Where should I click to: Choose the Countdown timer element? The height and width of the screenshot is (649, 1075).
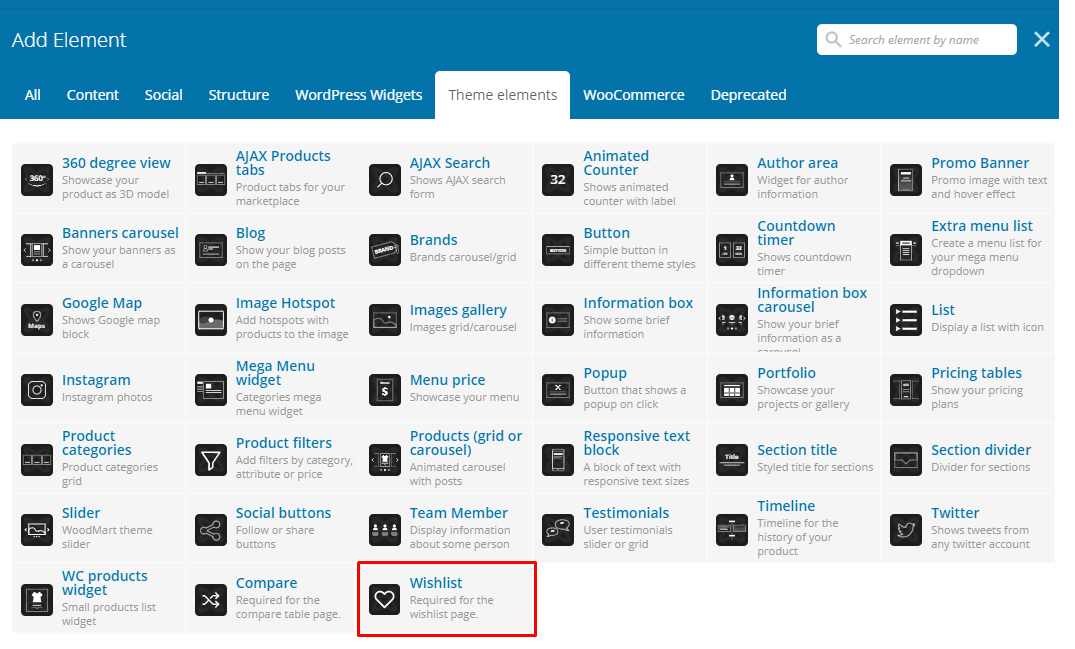(x=795, y=233)
